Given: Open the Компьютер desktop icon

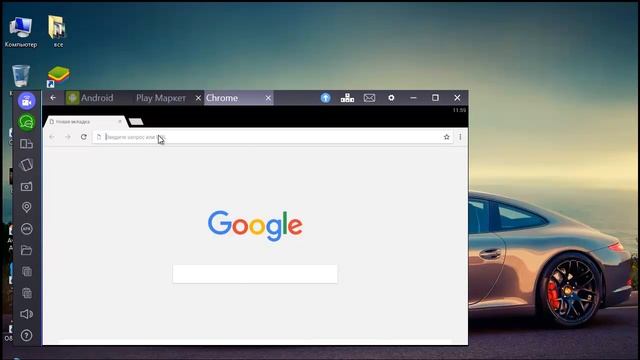Looking at the screenshot, I should point(21,32).
